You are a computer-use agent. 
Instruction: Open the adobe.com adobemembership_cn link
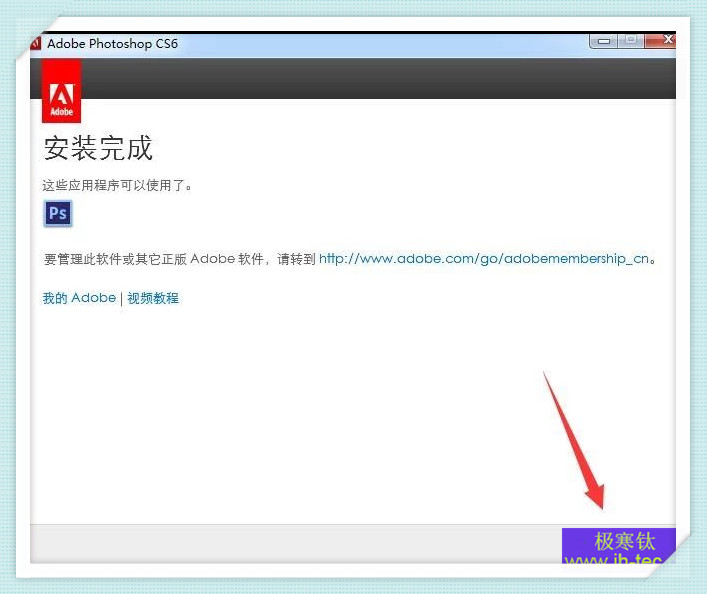(x=484, y=258)
